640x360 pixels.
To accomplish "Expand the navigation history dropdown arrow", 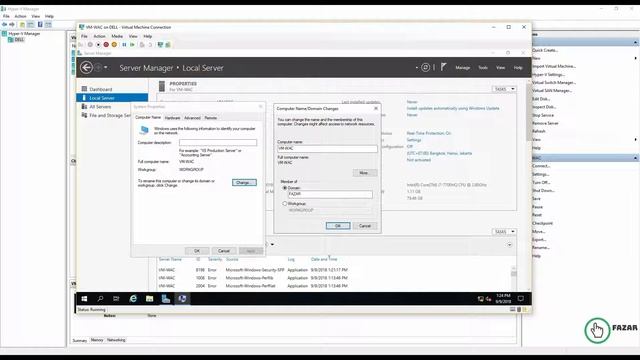I will [106, 67].
